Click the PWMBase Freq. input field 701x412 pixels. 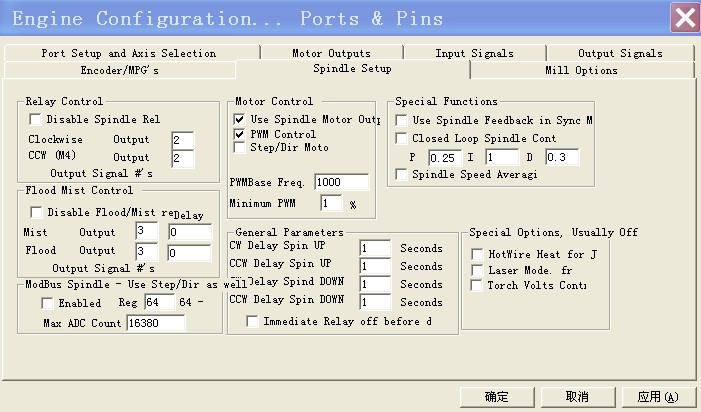[341, 182]
